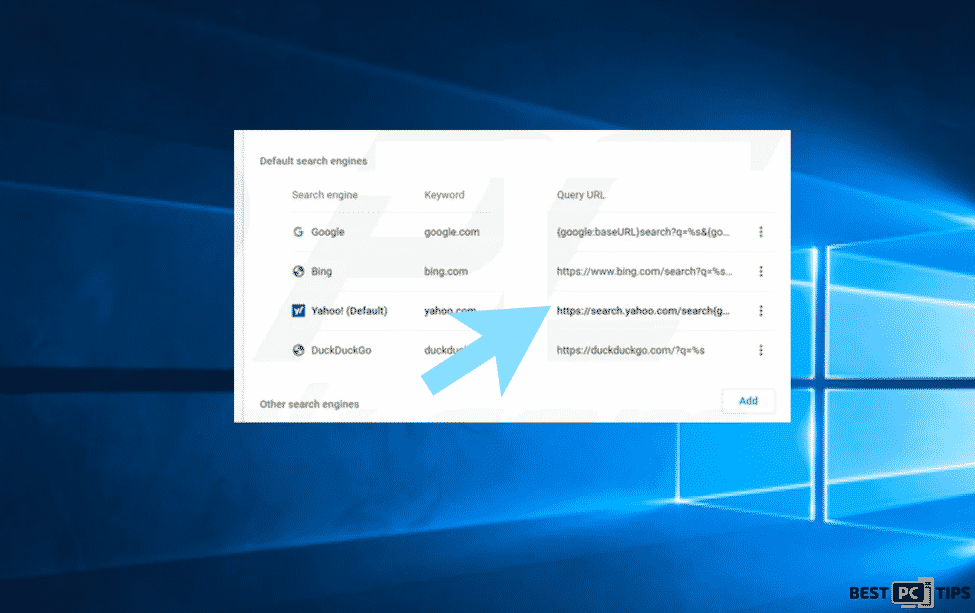Open the more-actions menu for Yahoo! row
The width and height of the screenshot is (975, 613).
760,311
